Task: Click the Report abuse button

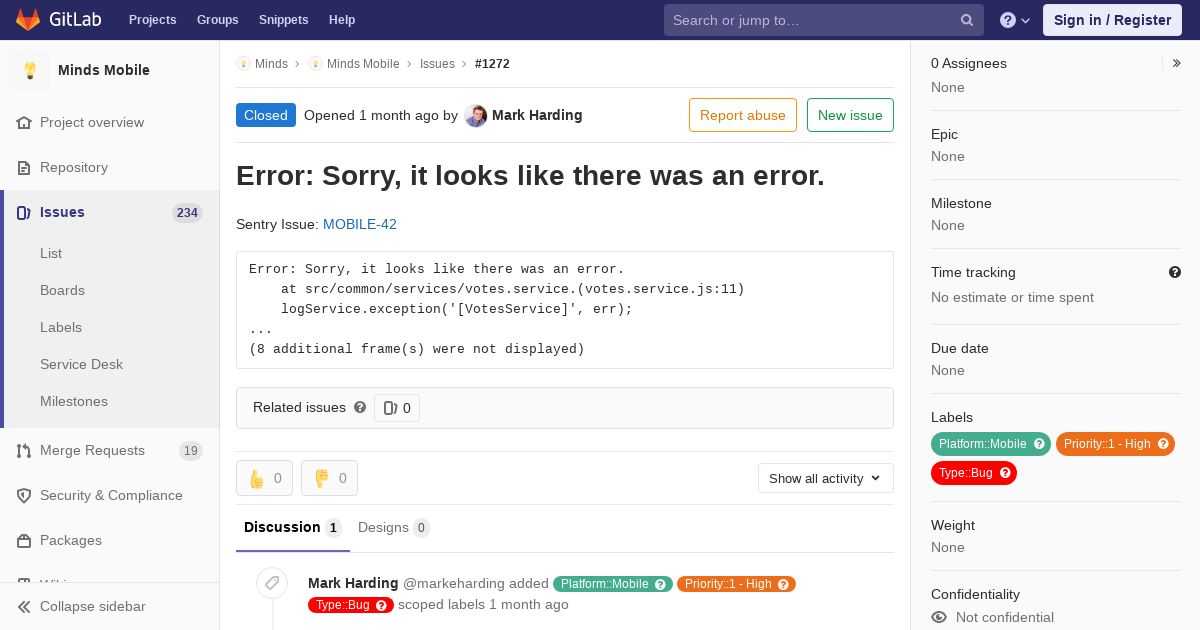Action: click(x=743, y=115)
